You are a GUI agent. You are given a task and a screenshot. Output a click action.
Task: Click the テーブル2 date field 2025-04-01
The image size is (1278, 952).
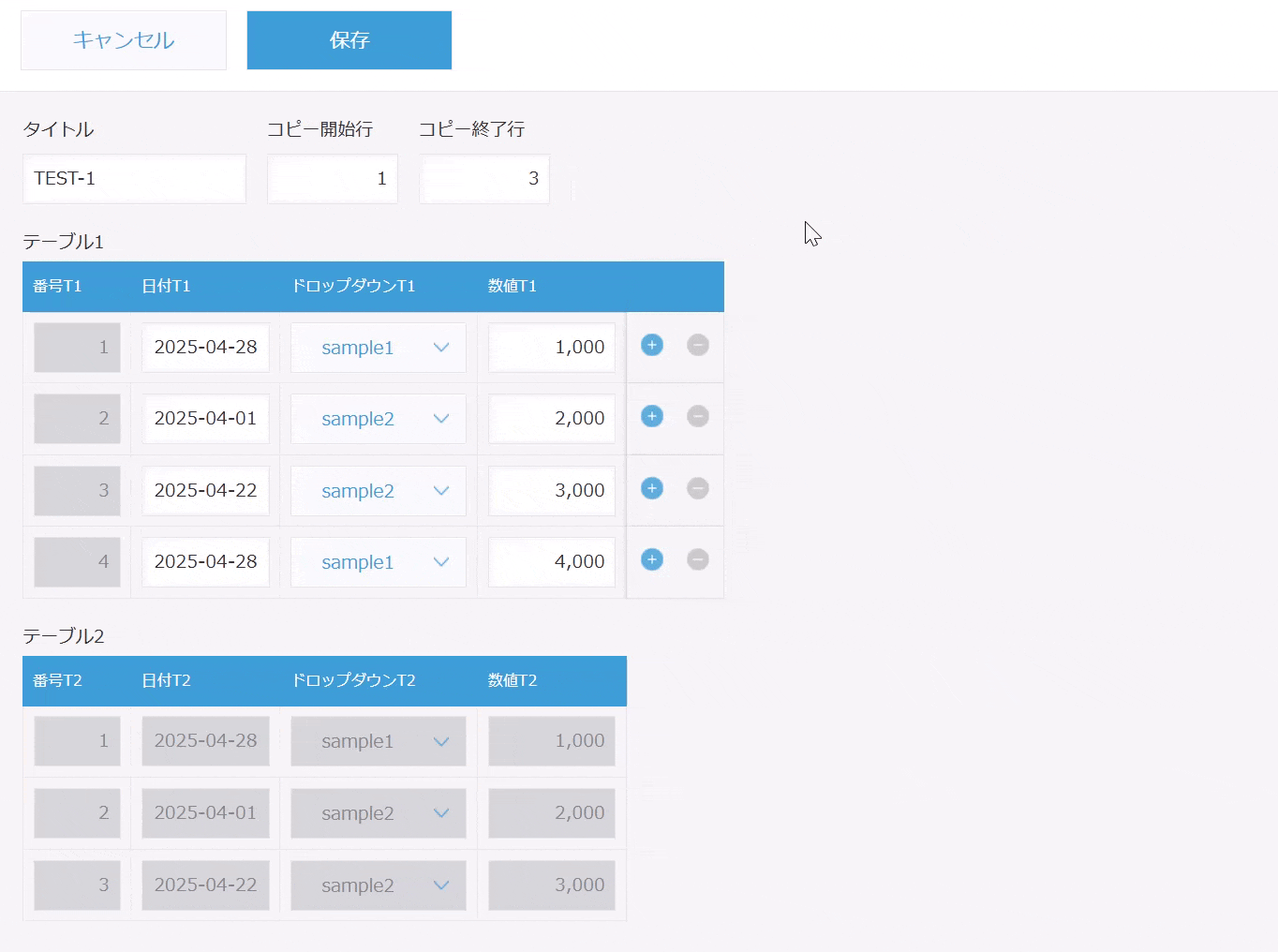(206, 813)
